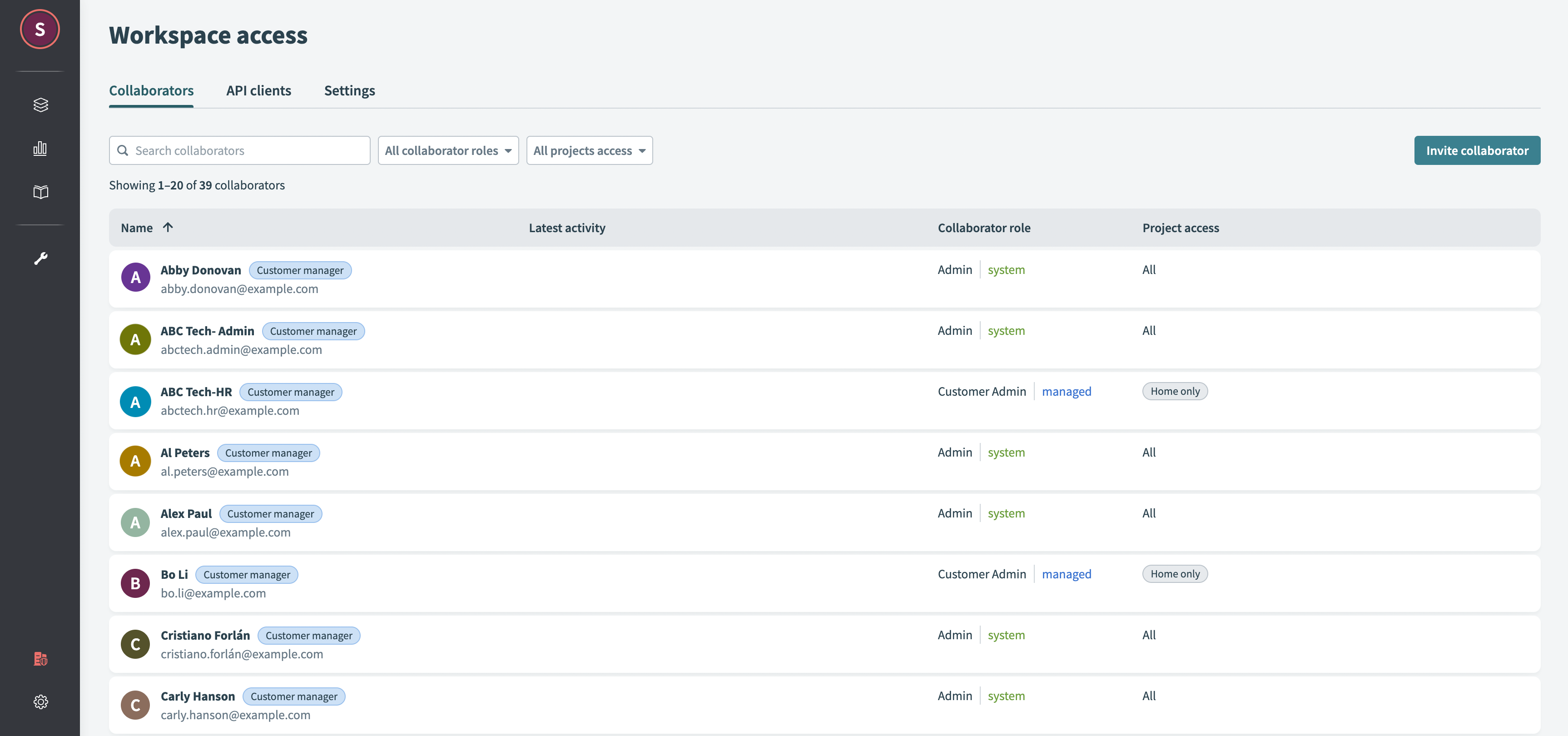Click the settings gear icon in sidebar
Viewport: 1568px width, 736px height.
40,701
